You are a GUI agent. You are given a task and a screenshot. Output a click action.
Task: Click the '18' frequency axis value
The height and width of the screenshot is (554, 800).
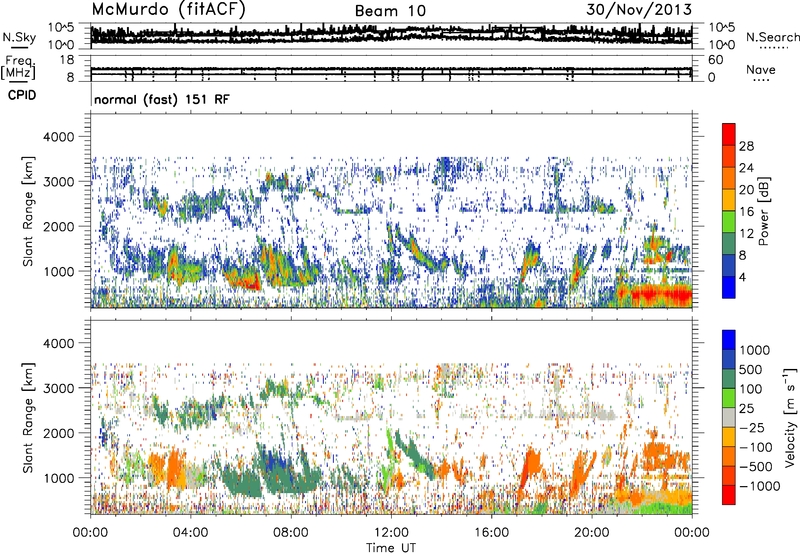[67, 60]
